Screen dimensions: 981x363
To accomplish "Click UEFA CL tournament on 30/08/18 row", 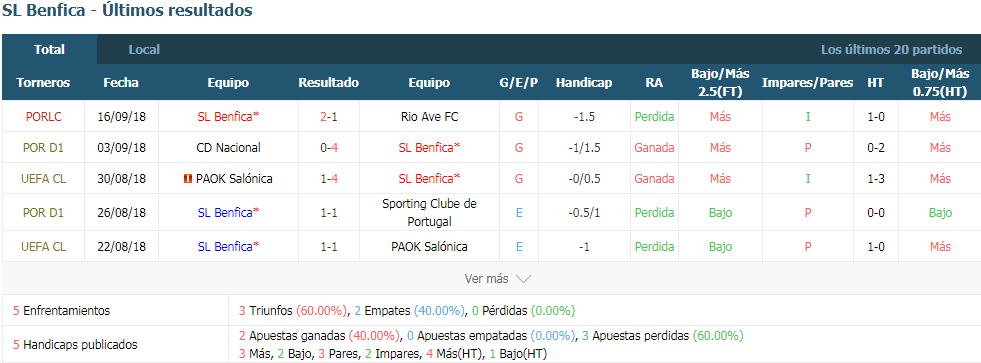I will coord(43,179).
